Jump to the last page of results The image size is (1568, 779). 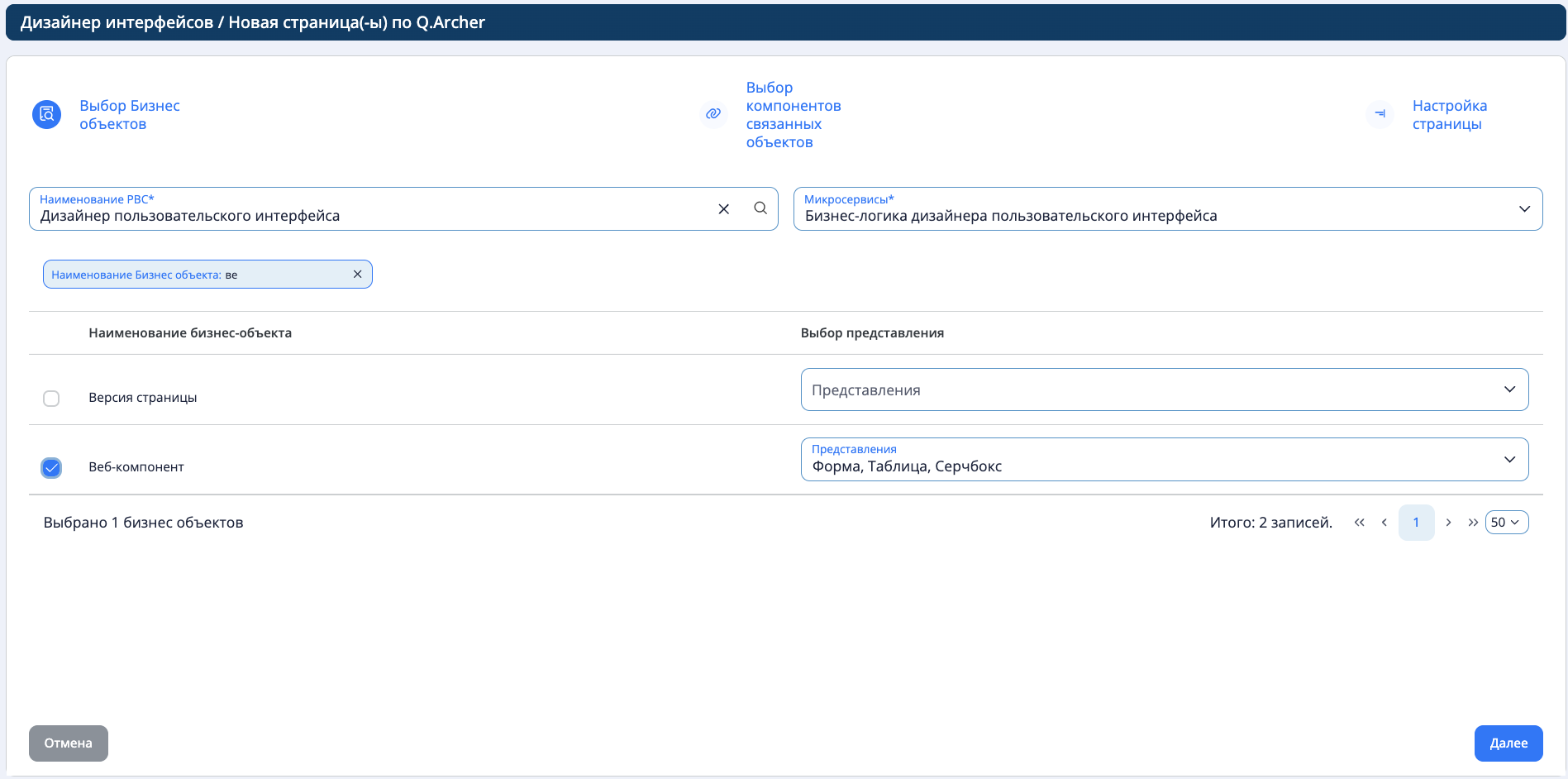[x=1472, y=523]
